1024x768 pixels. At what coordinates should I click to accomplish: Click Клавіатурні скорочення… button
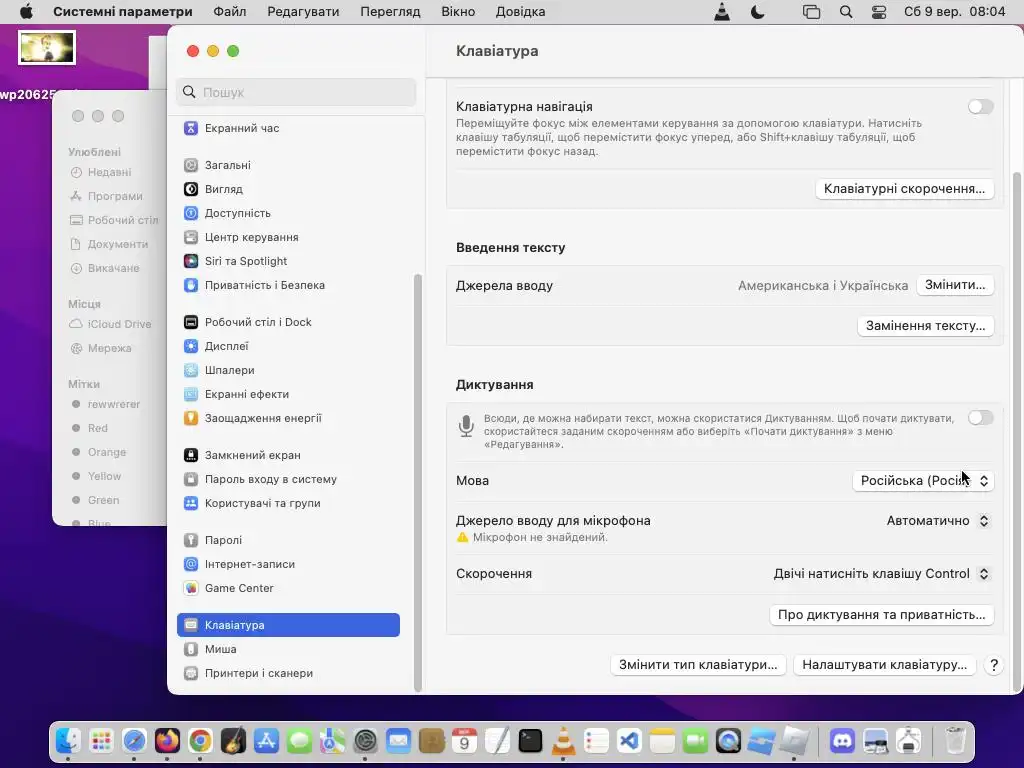click(x=904, y=189)
